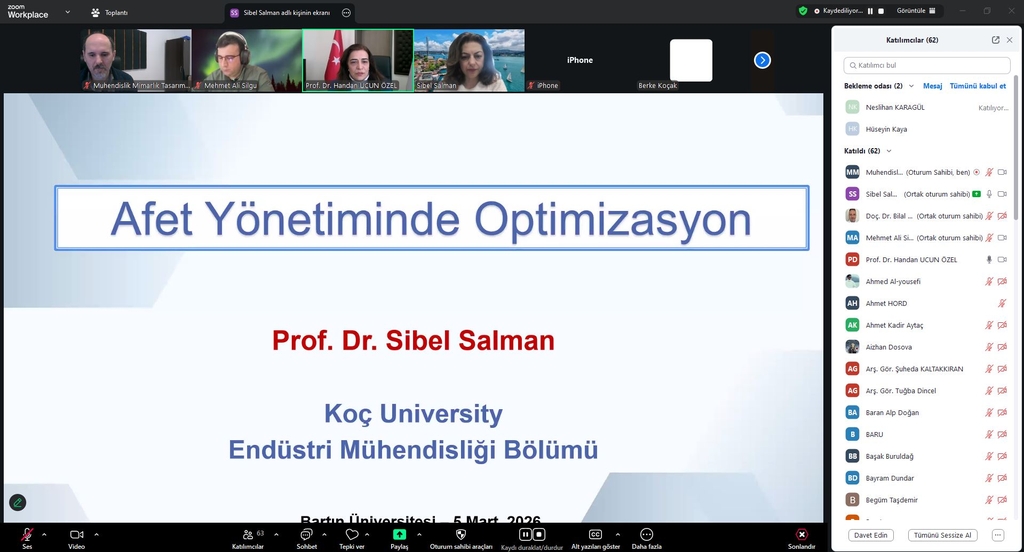The width and height of the screenshot is (1024, 552).
Task: Open Oturum sahibi araçları host tools
Action: tap(461, 535)
